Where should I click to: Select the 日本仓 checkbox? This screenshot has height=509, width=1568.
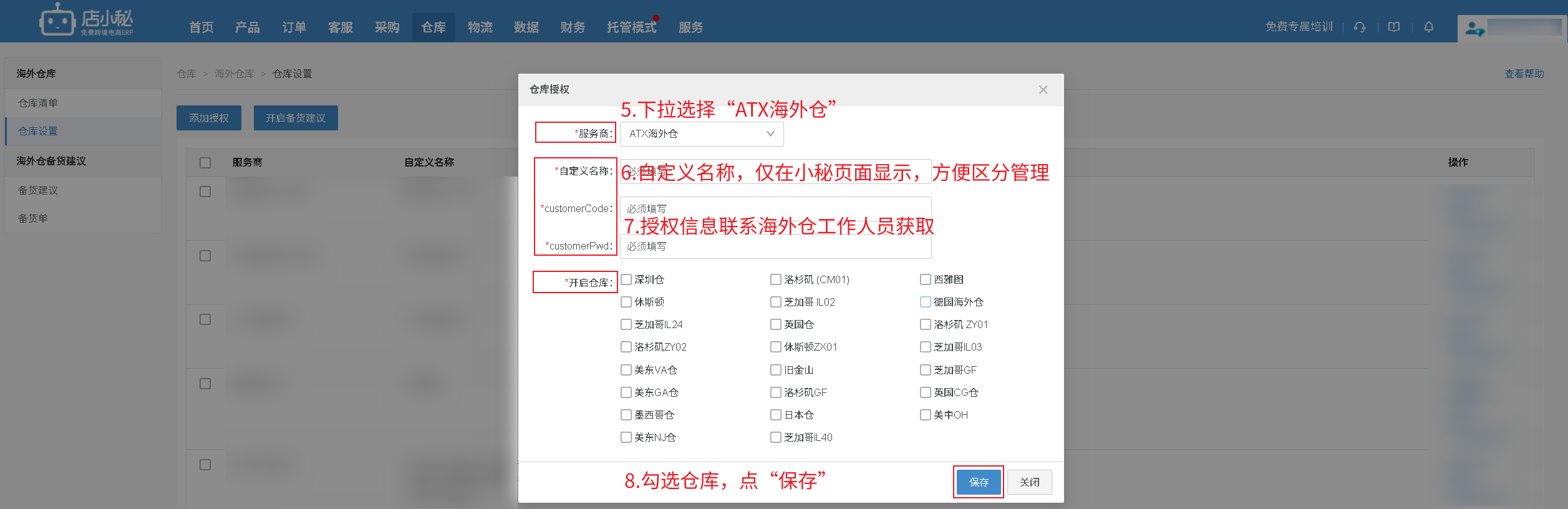776,415
